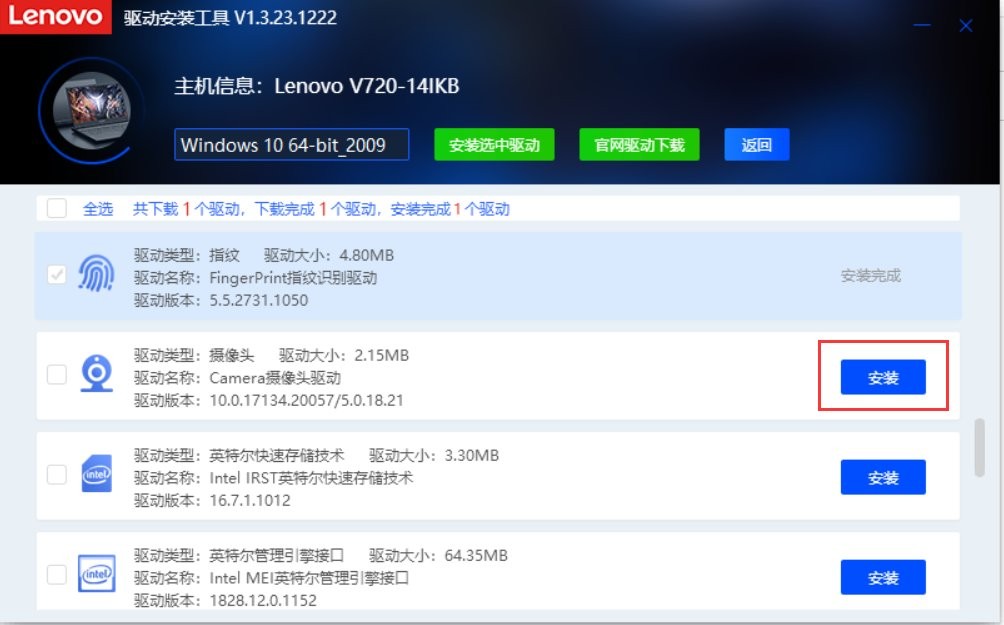Click the 驱动安装工具 V1.3.23.1222 title

pyautogui.click(x=231, y=17)
